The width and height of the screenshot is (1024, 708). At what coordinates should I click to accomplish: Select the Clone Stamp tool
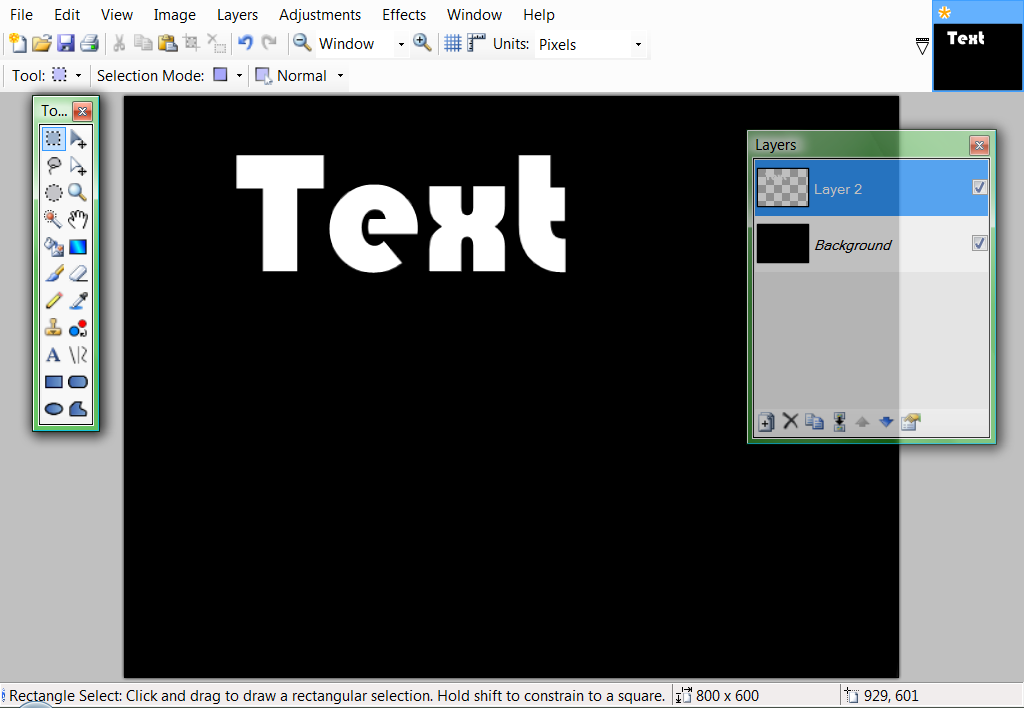click(x=53, y=328)
